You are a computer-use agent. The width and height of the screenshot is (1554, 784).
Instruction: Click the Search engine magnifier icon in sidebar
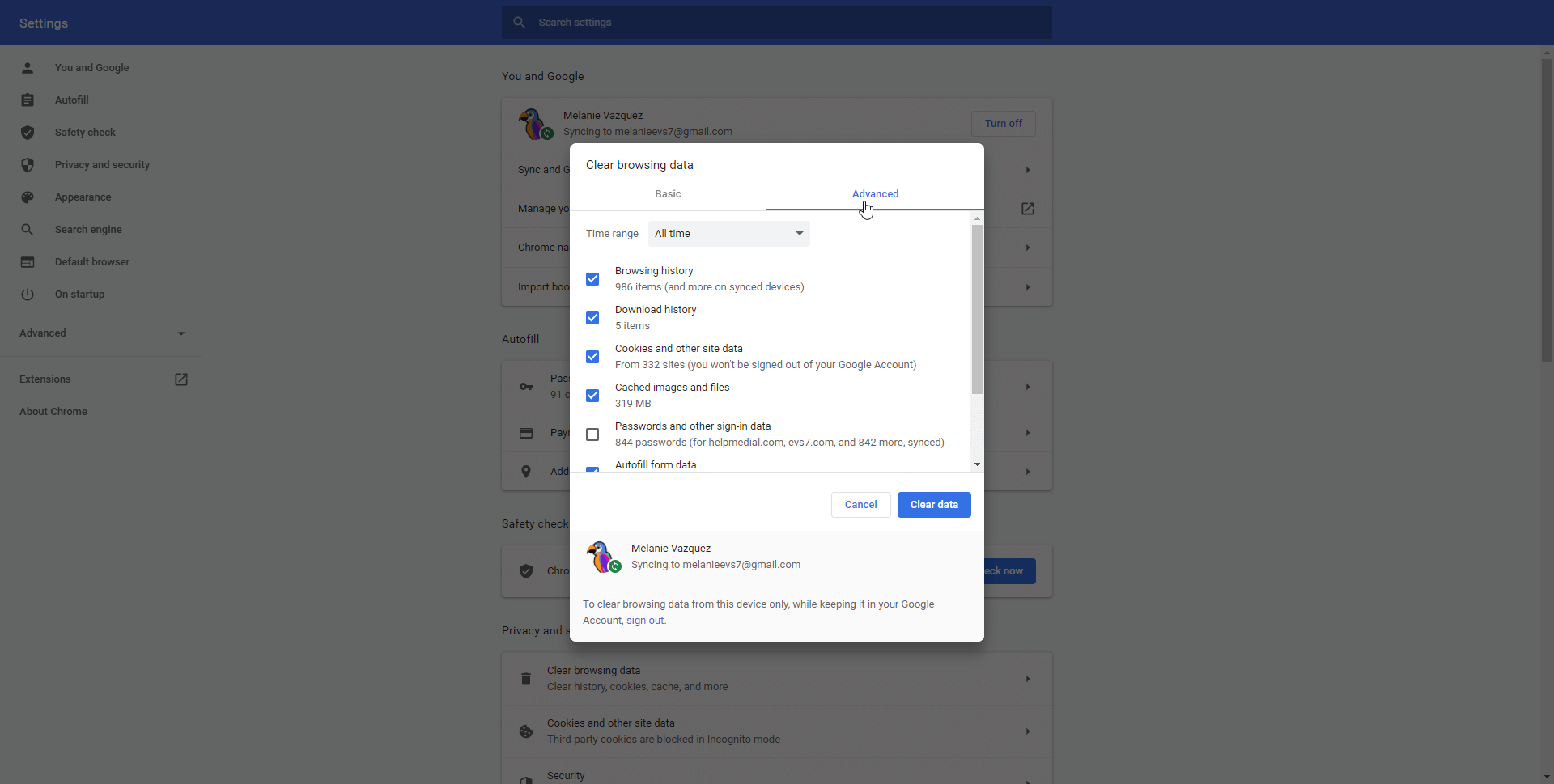point(28,230)
